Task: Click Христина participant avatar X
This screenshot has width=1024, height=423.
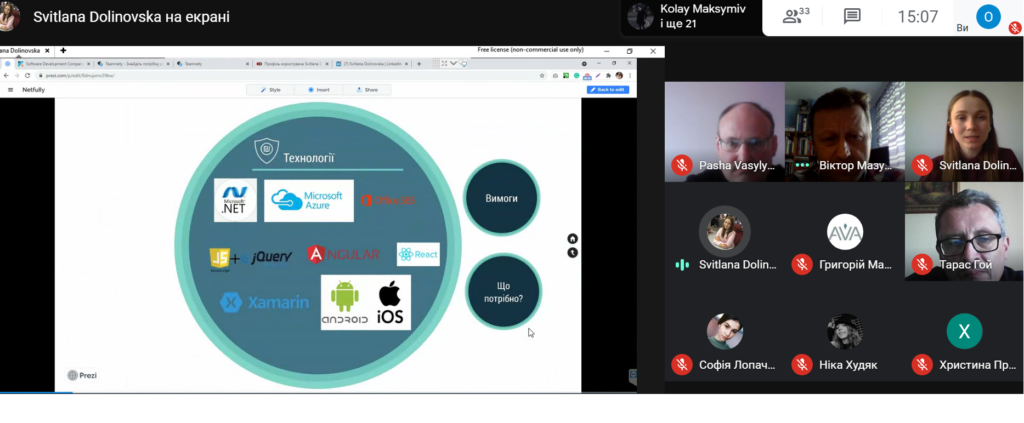Action: click(x=964, y=332)
